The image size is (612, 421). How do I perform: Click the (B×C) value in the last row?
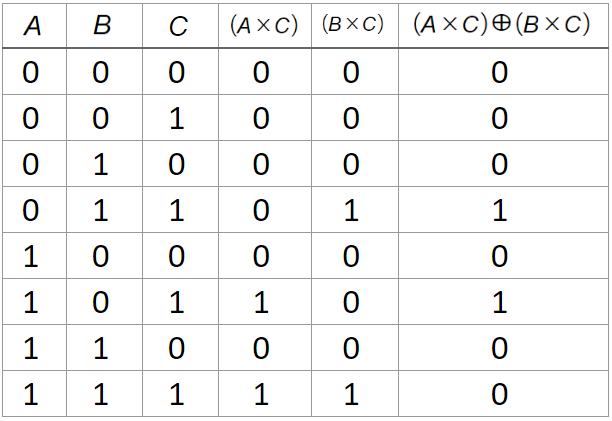353,395
